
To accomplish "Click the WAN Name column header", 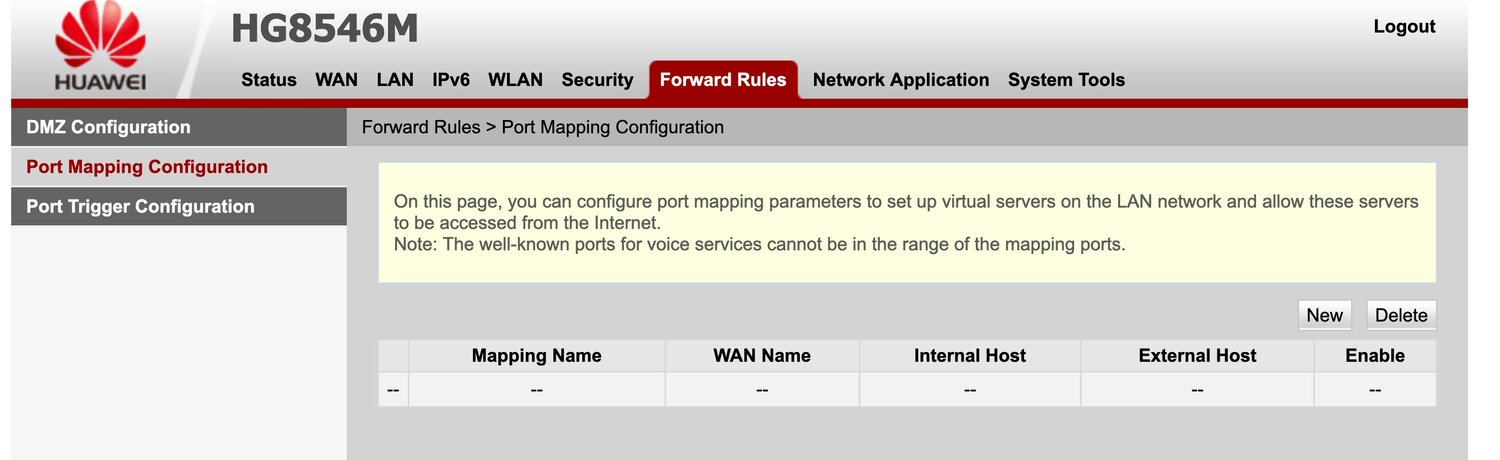I will (x=762, y=356).
